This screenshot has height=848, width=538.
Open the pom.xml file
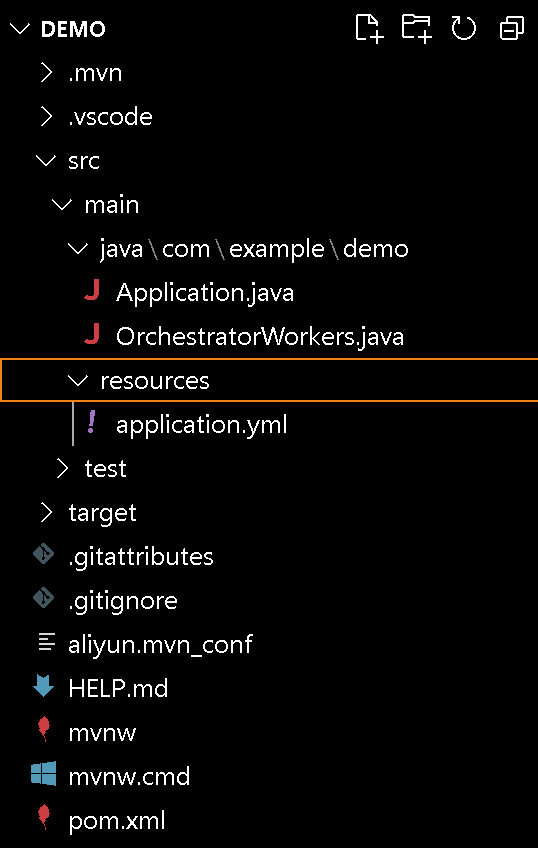117,821
